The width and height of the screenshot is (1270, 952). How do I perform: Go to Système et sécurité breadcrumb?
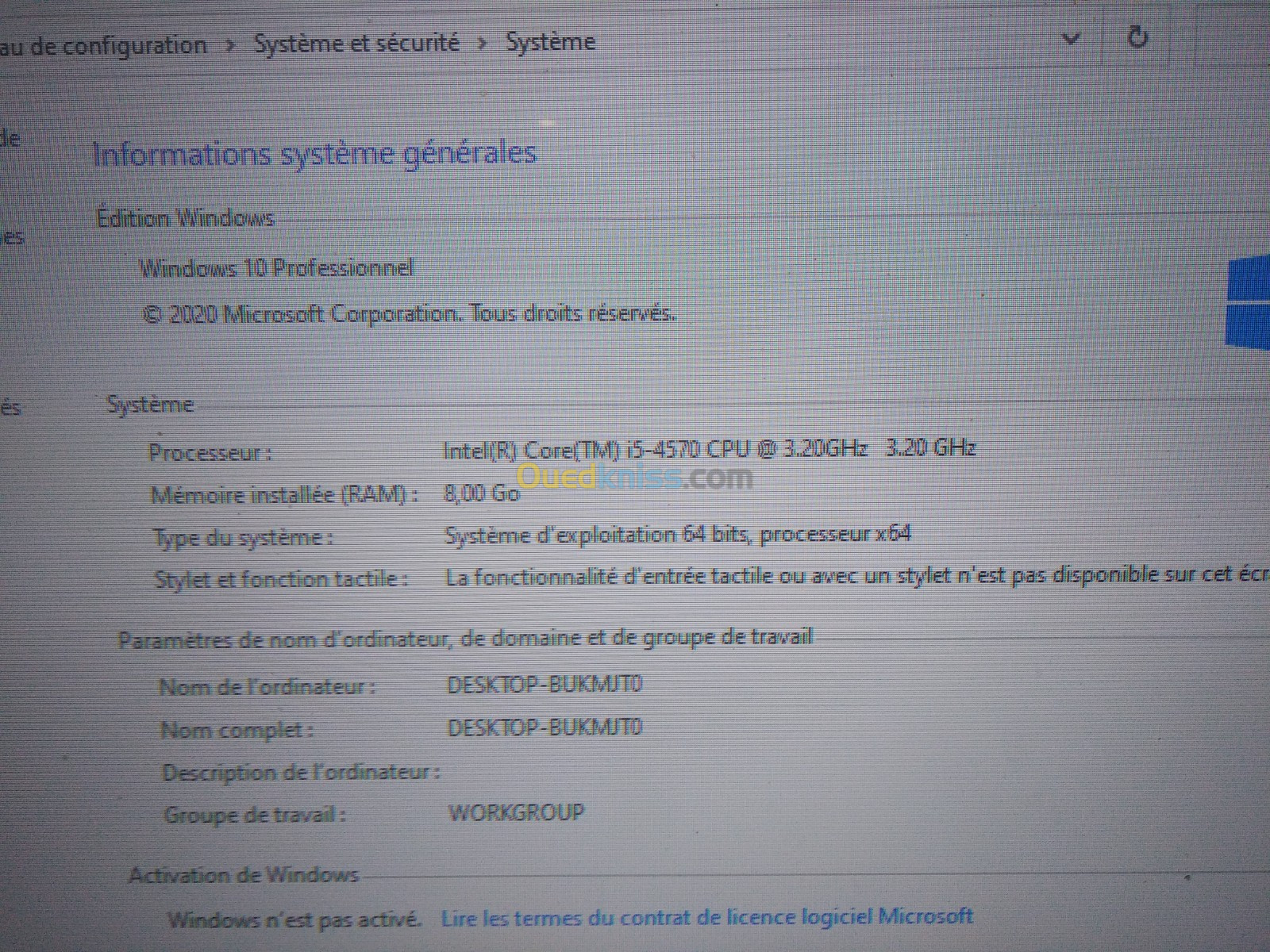pos(356,43)
